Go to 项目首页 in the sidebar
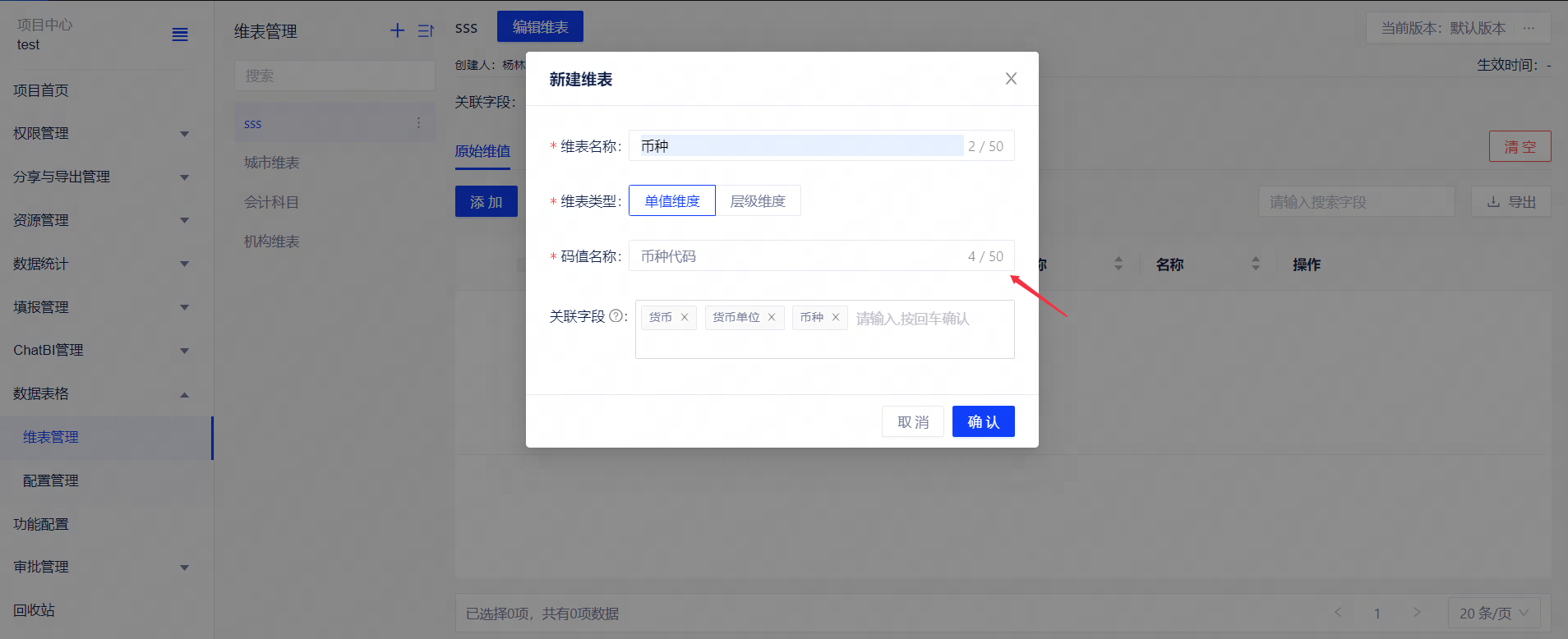The width and height of the screenshot is (1568, 639). click(x=41, y=90)
